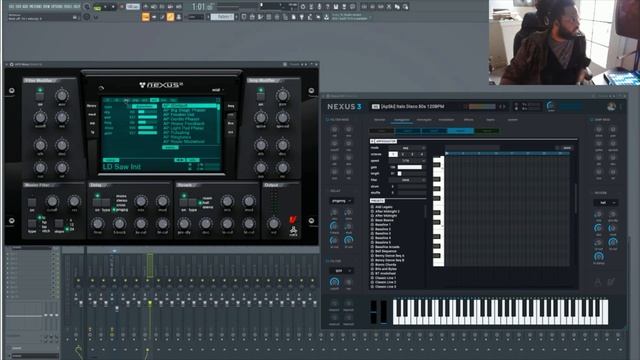This screenshot has width=640, height=360.
Task: Click Reverb type button in Nexus 2
Action: click(193, 202)
